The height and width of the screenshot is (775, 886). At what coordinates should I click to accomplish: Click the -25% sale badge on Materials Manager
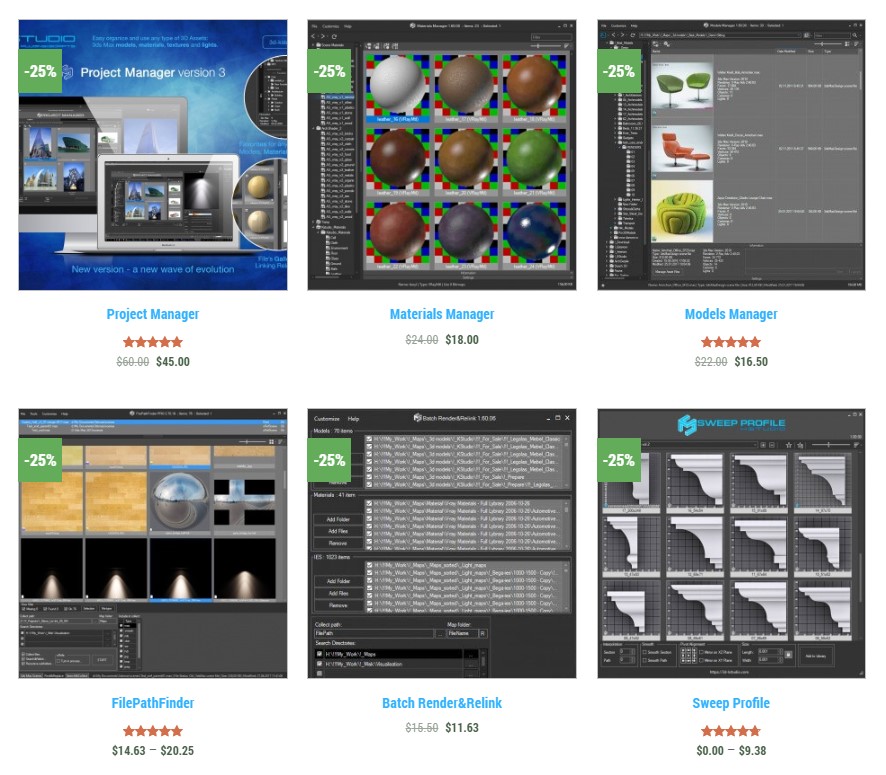330,71
